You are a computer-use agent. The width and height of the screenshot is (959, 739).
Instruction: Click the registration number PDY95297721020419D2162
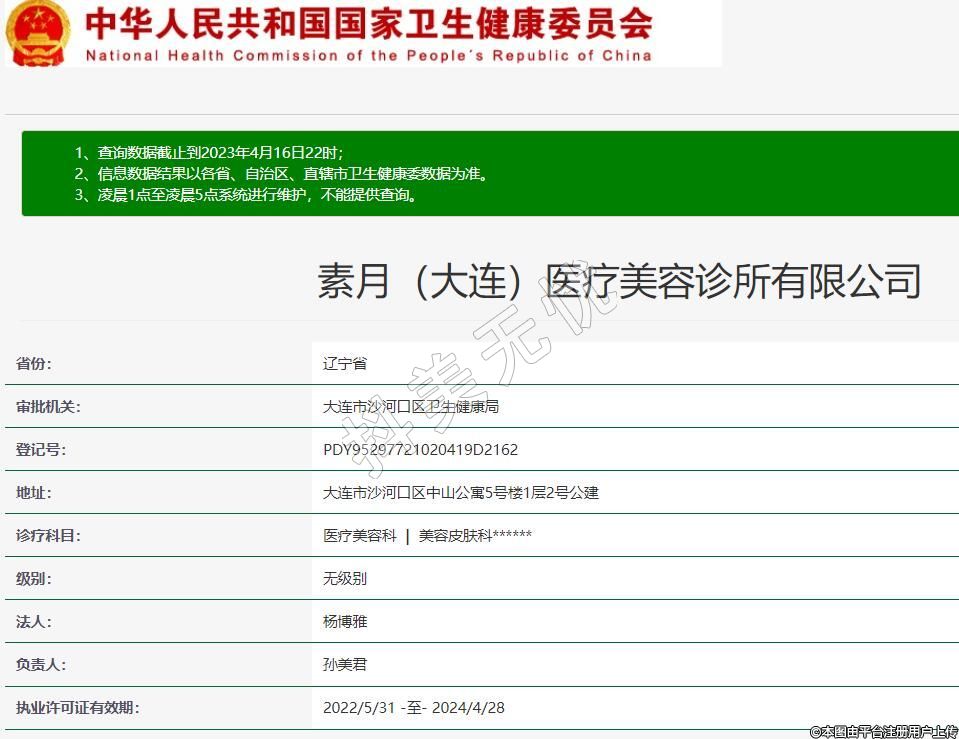[x=420, y=450]
